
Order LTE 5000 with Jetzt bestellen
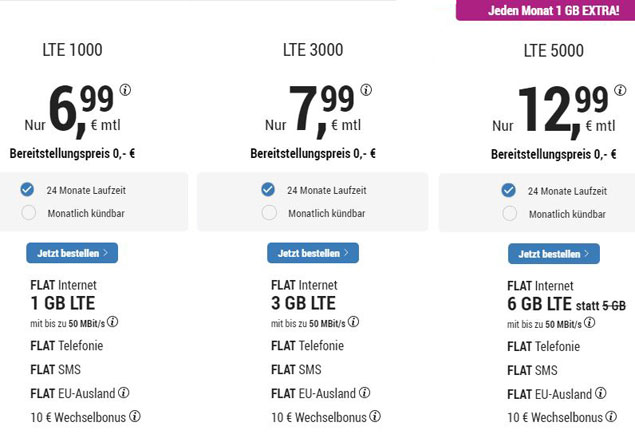(x=553, y=254)
